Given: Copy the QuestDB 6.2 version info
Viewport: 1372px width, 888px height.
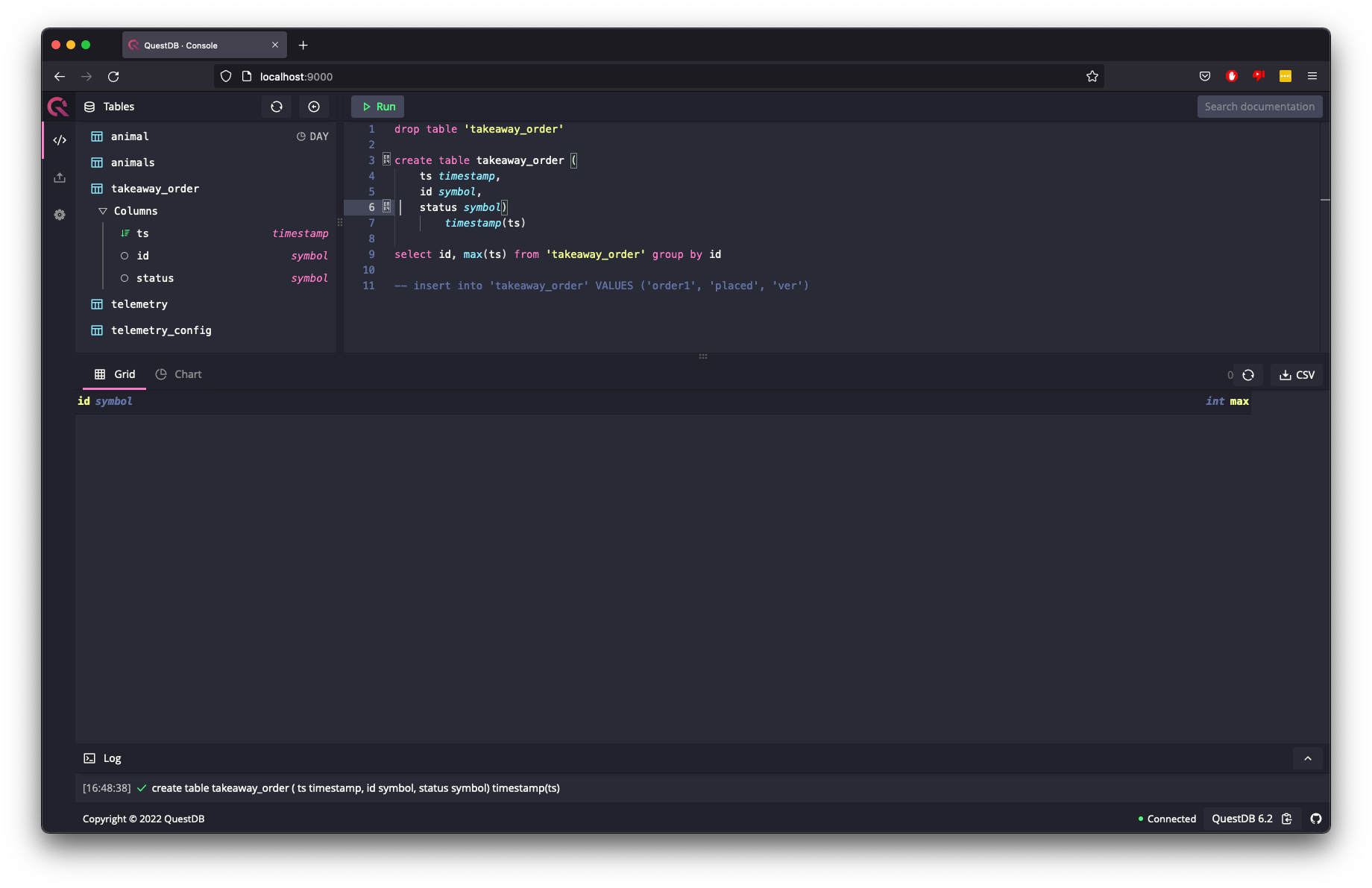Looking at the screenshot, I should [1287, 819].
